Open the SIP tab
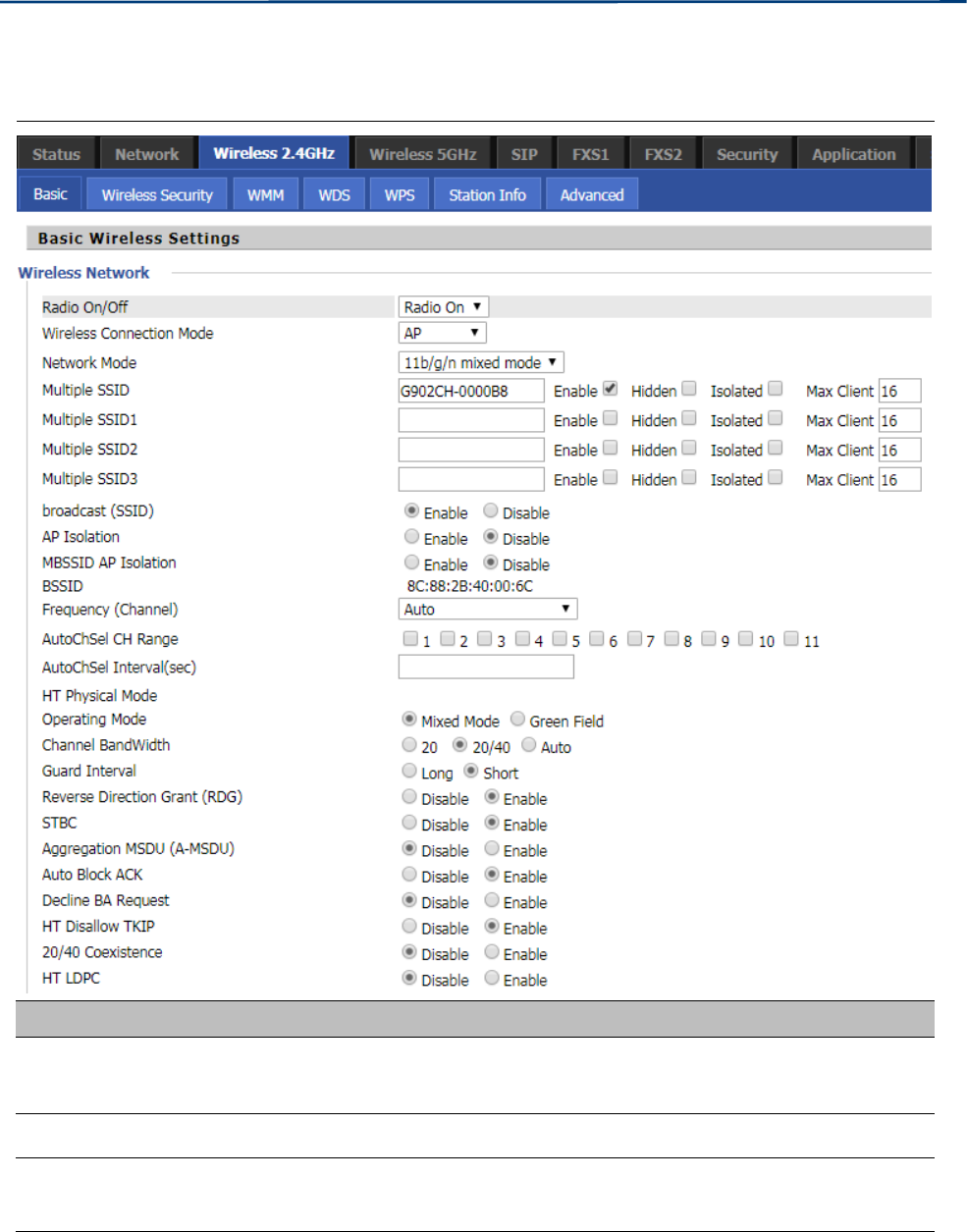 pos(524,154)
